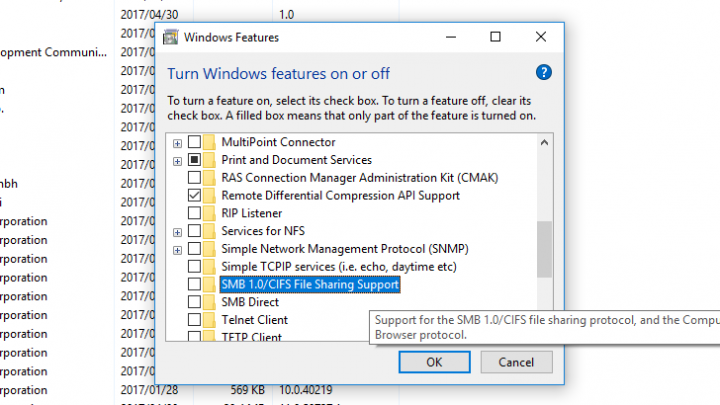Click the help question mark icon
This screenshot has width=720, height=405.
pyautogui.click(x=544, y=73)
